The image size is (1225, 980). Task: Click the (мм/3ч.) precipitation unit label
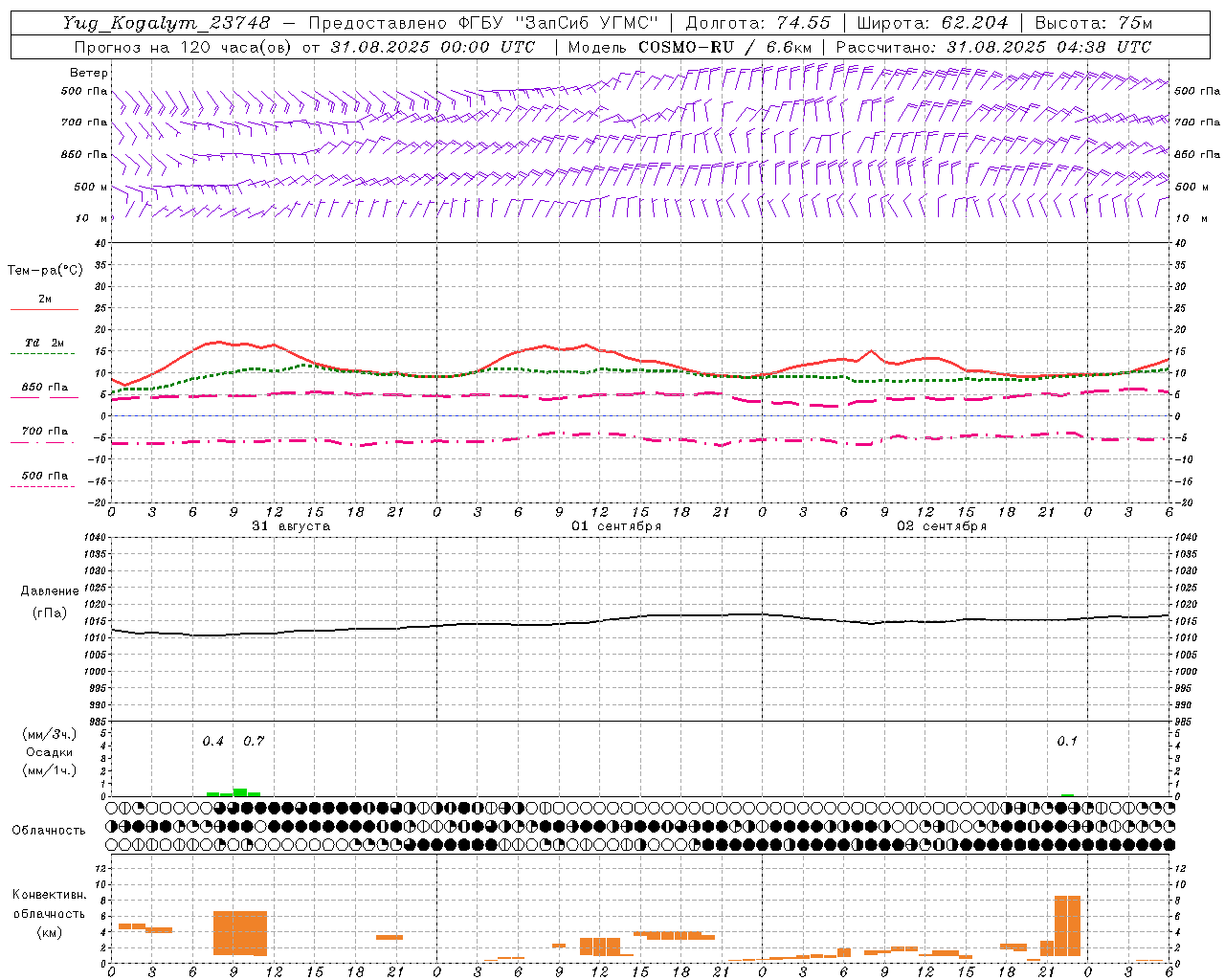pos(50,734)
